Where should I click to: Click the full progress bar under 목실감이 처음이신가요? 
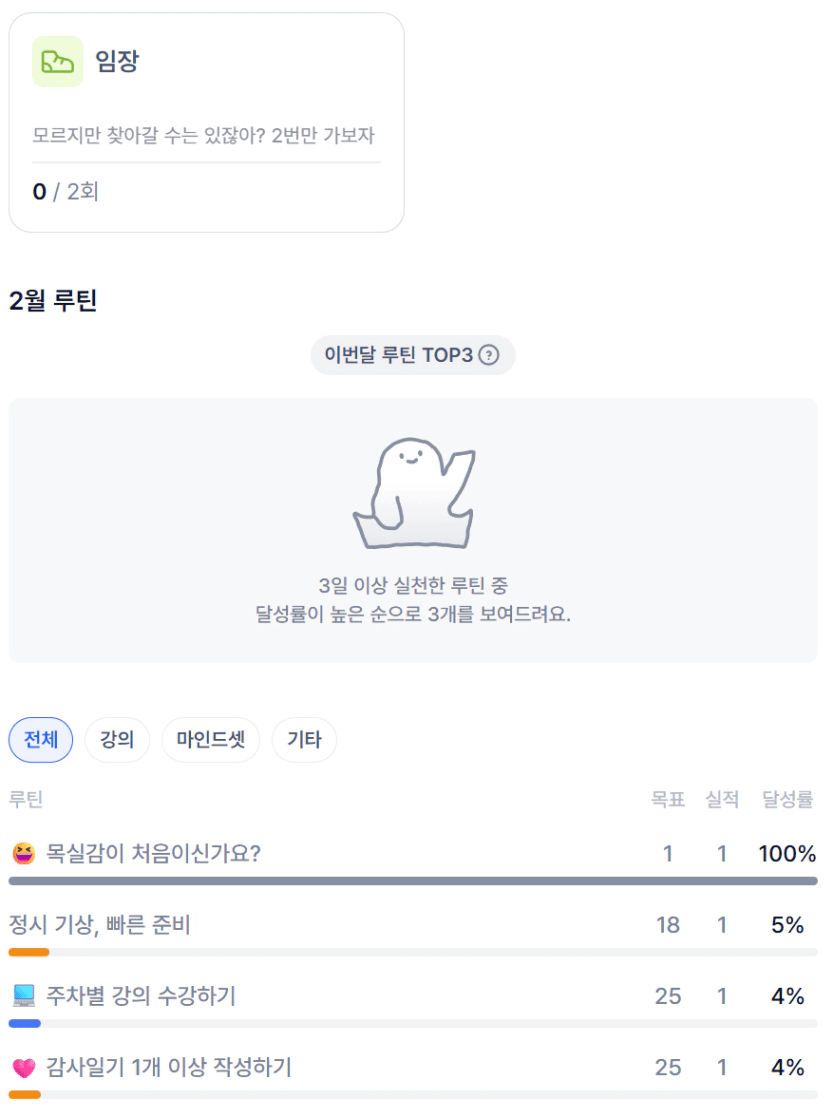pyautogui.click(x=413, y=881)
